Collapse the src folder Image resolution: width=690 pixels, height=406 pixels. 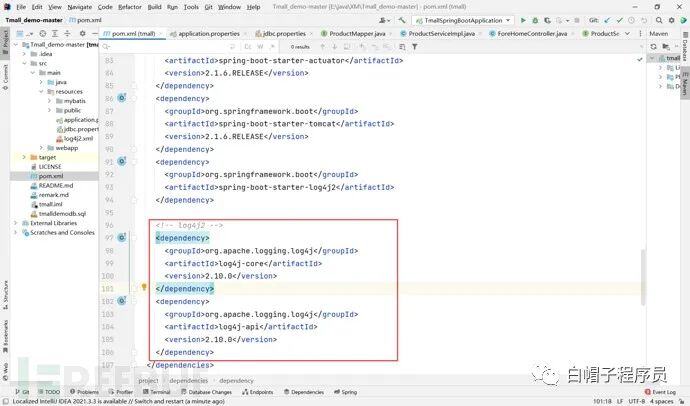coord(24,63)
